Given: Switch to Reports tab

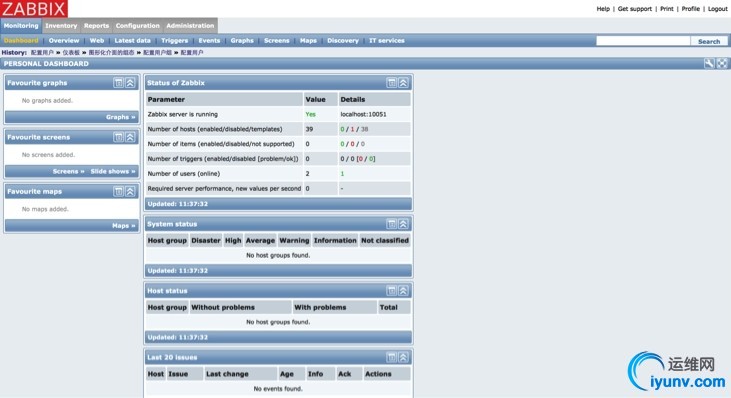Looking at the screenshot, I should [x=97, y=26].
